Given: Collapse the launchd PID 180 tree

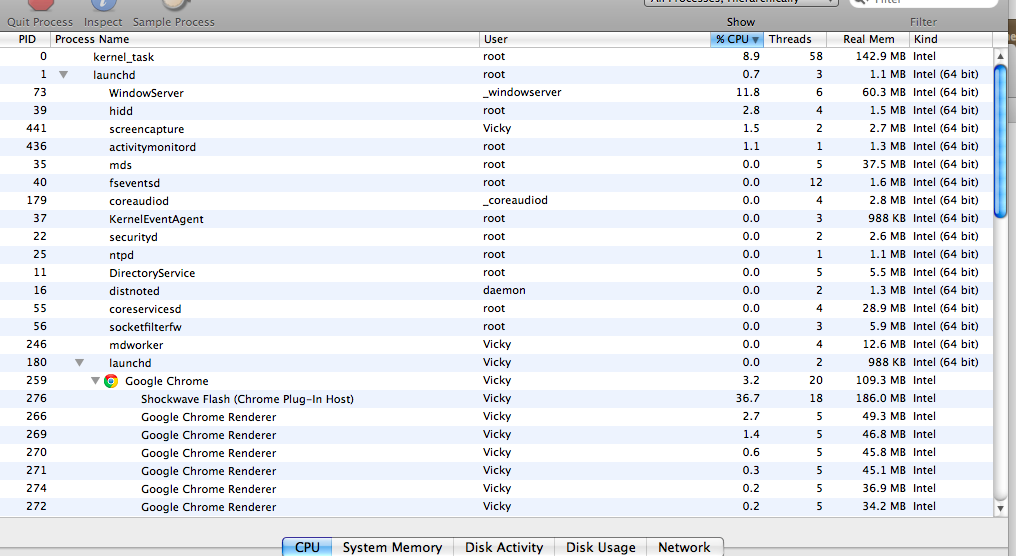Looking at the screenshot, I should point(79,363).
